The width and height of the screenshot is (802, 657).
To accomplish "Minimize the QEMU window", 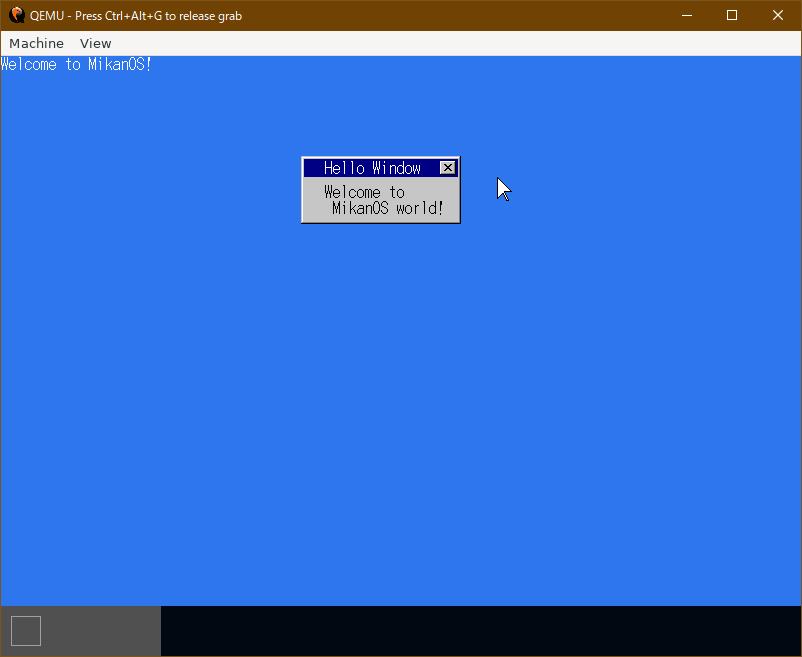I will click(687, 15).
